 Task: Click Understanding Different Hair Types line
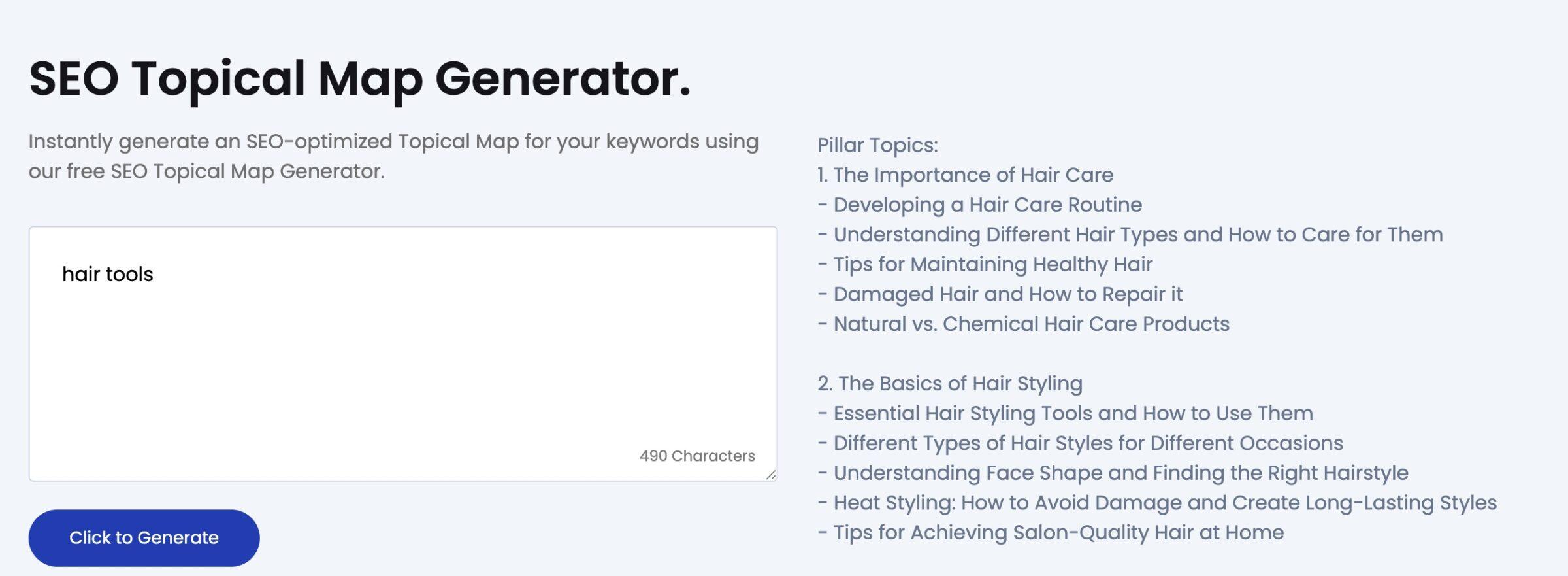(1130, 234)
